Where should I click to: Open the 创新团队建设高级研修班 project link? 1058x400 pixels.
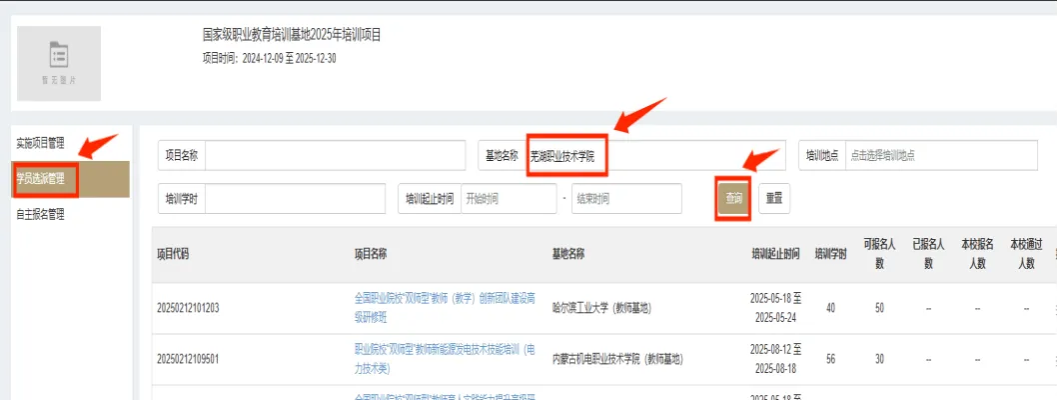[x=446, y=307]
